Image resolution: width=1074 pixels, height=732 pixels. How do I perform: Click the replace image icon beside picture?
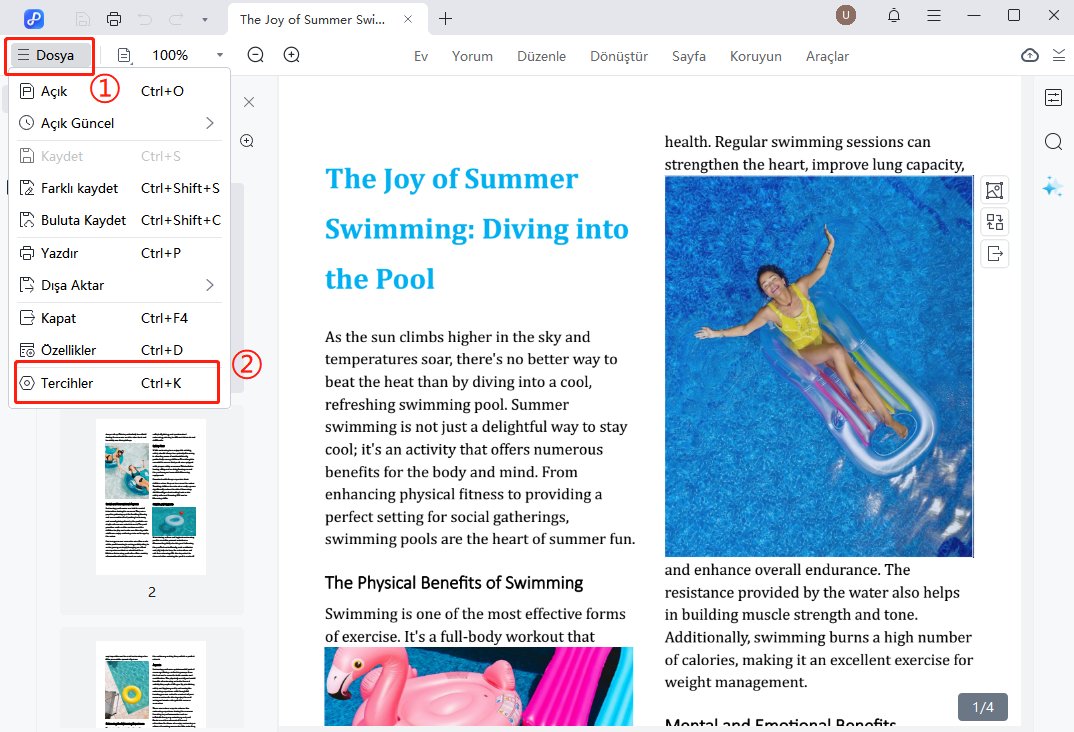[994, 222]
